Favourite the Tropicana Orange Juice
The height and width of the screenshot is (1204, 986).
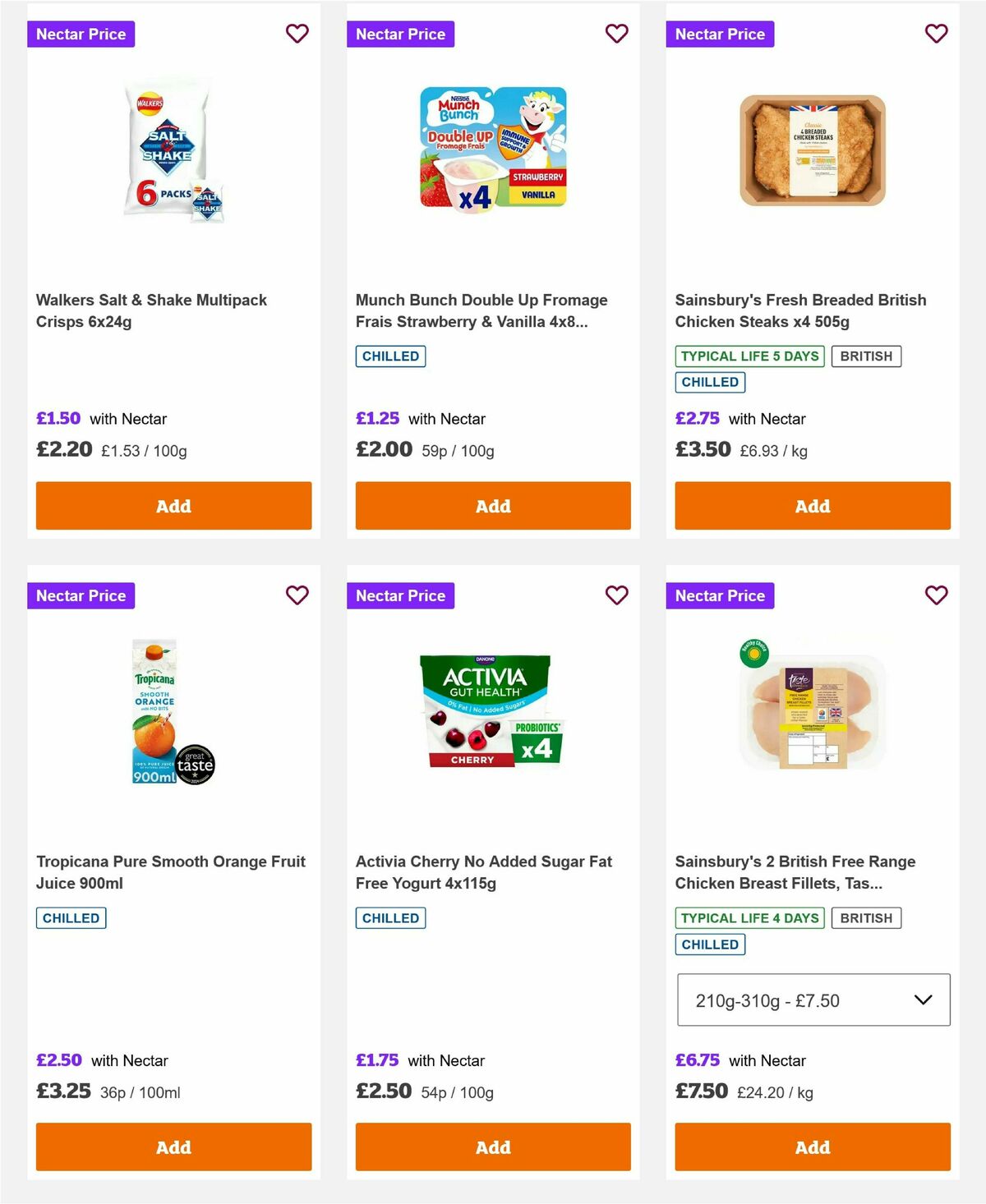click(x=297, y=595)
